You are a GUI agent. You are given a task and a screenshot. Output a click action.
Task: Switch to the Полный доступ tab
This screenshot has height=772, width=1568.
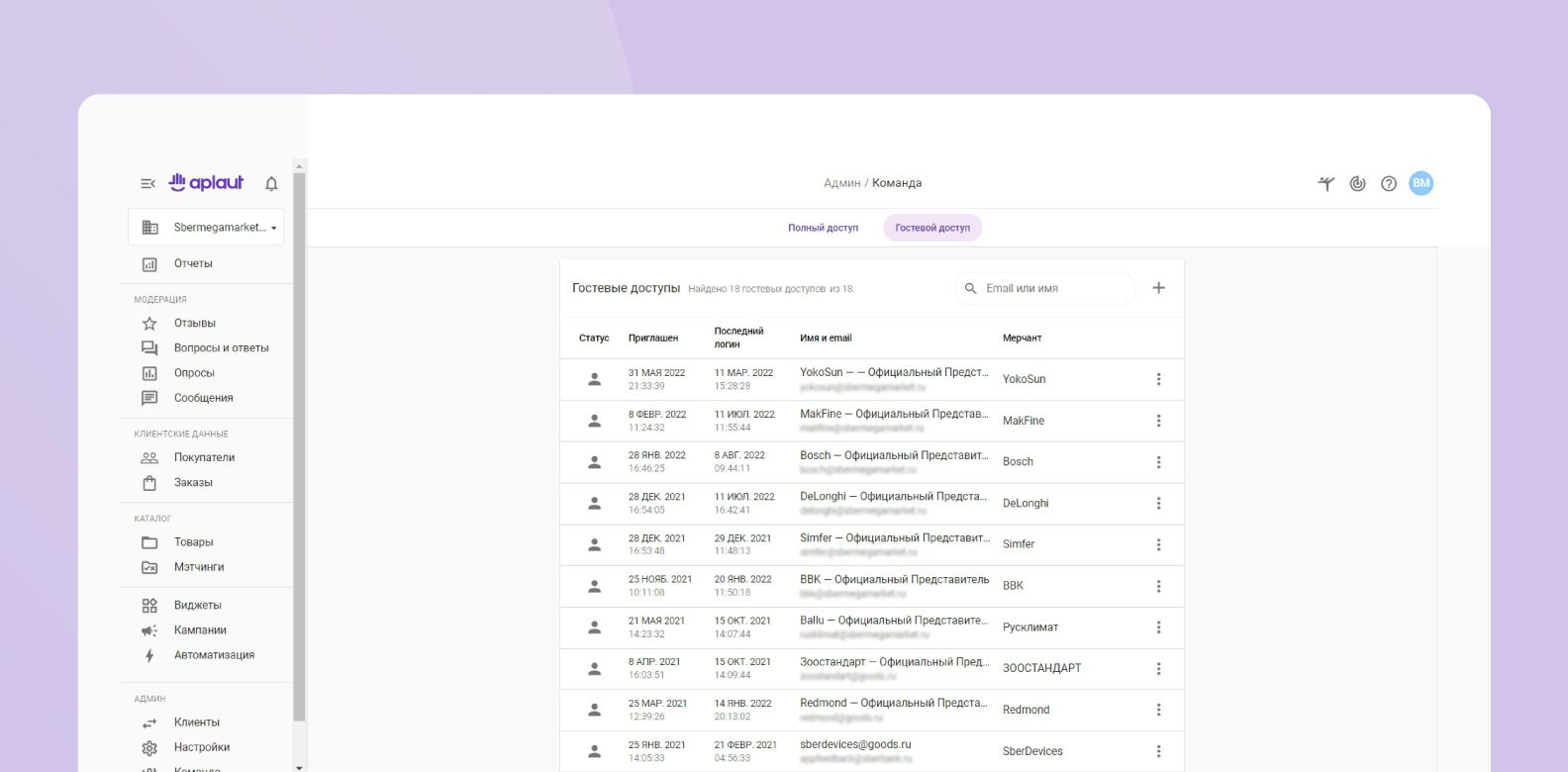click(x=823, y=228)
